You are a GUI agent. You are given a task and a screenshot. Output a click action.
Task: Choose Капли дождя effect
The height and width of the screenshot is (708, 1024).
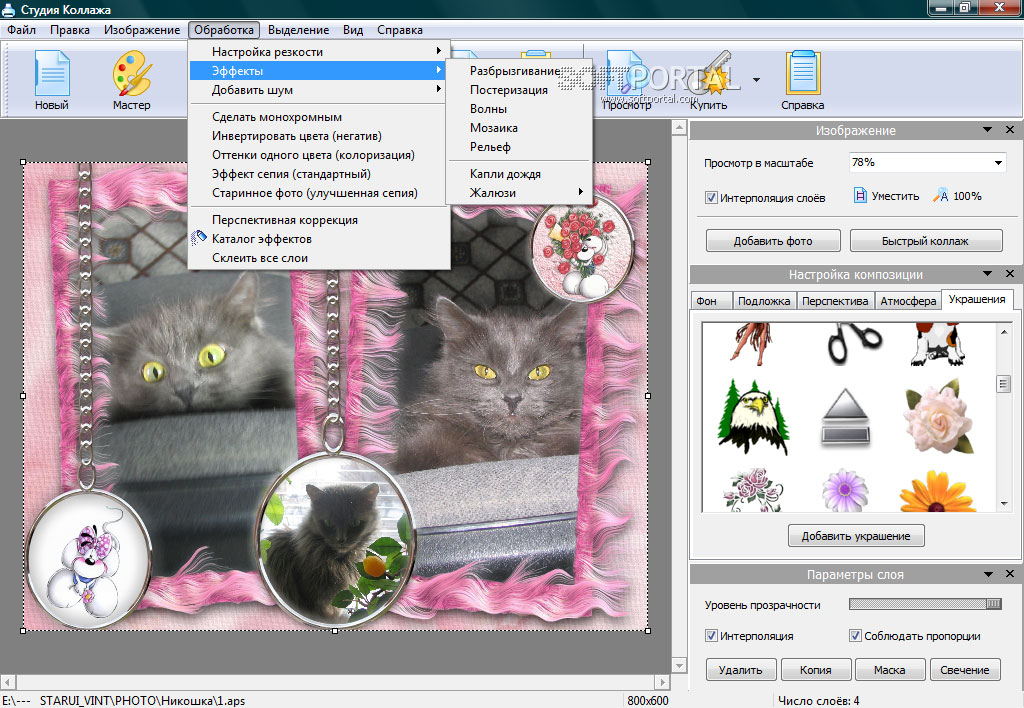click(519, 174)
